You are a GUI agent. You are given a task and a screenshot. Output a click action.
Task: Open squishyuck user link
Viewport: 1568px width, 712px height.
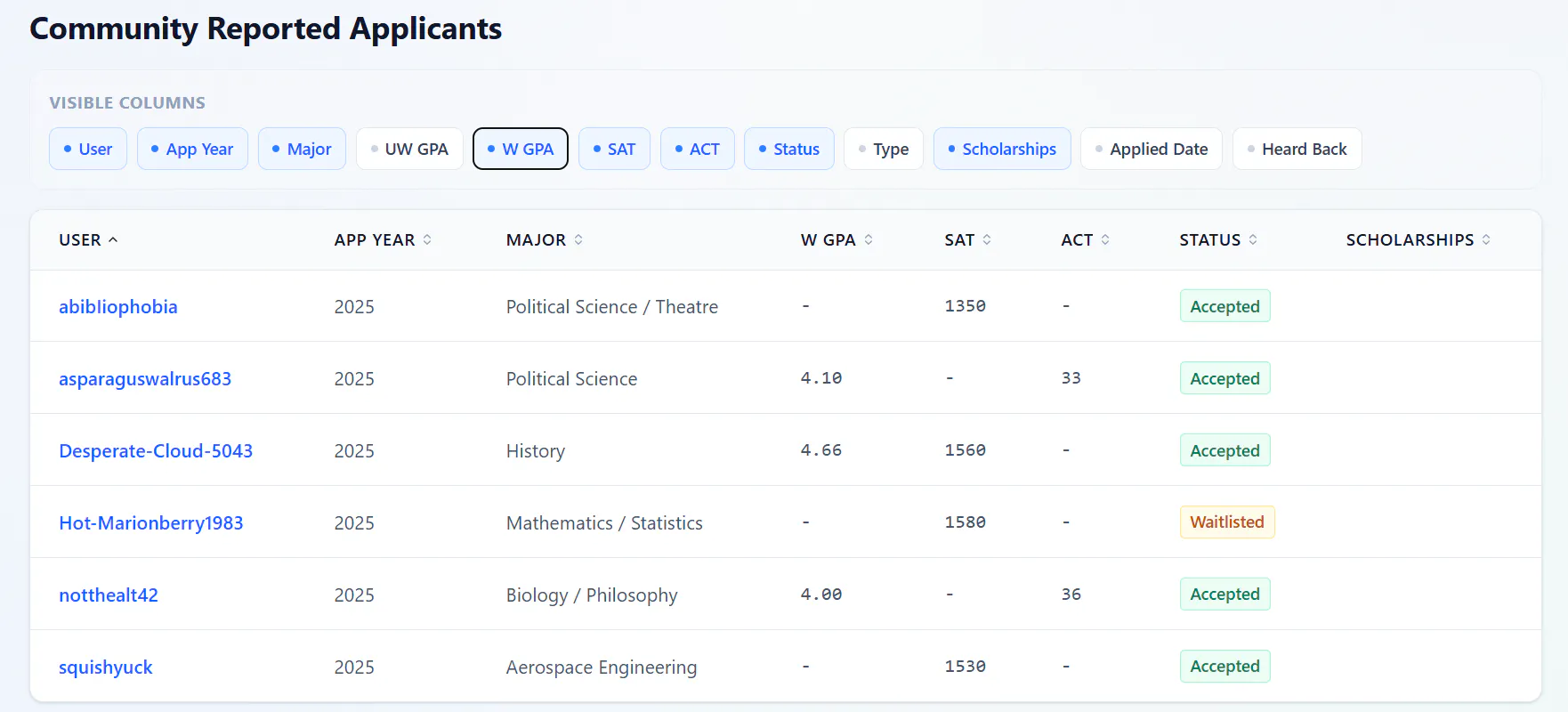click(x=106, y=667)
